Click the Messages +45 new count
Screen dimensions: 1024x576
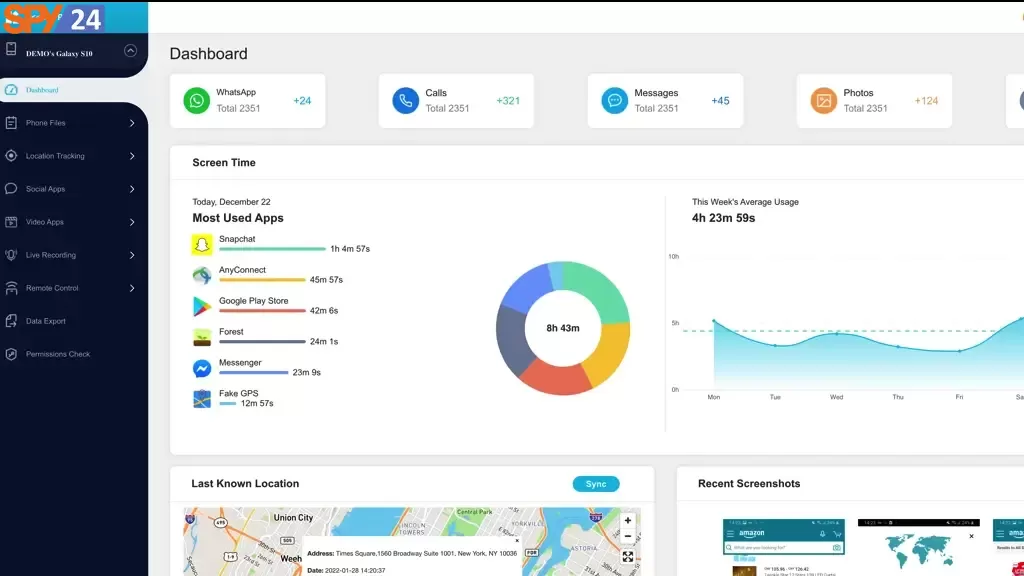point(720,101)
